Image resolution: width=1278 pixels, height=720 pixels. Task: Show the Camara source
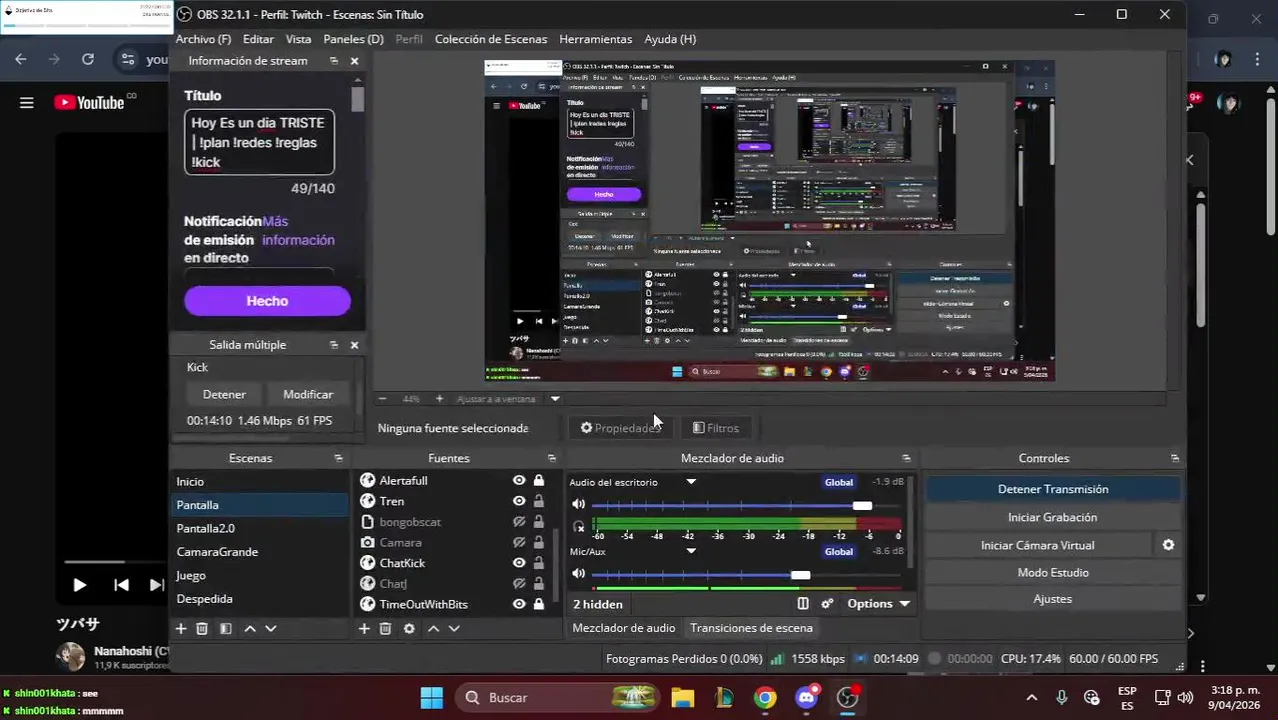coord(519,542)
